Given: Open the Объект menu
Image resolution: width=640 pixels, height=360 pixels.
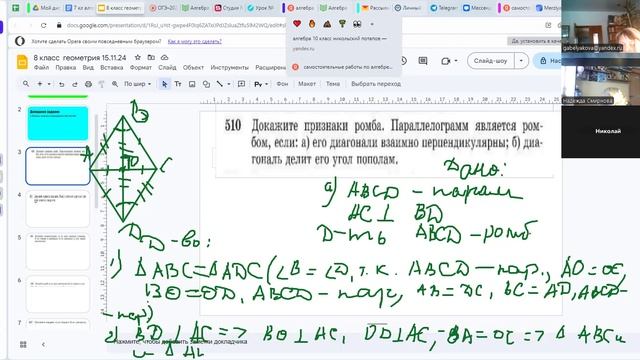Looking at the screenshot, I should pos(193,67).
